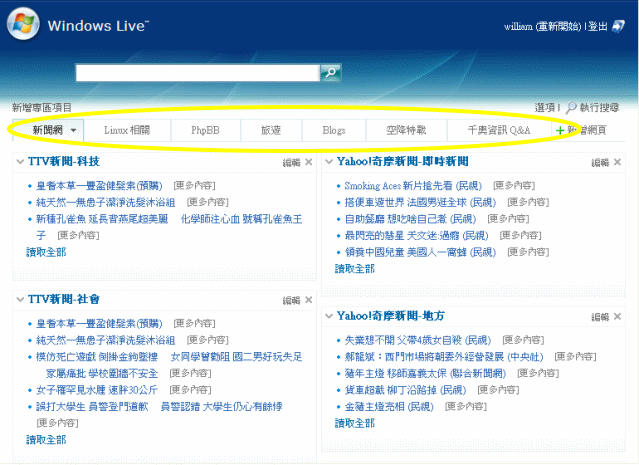Edit the Yahoo!奇摩新聞-地方 module
639x465 pixels.
coord(600,317)
